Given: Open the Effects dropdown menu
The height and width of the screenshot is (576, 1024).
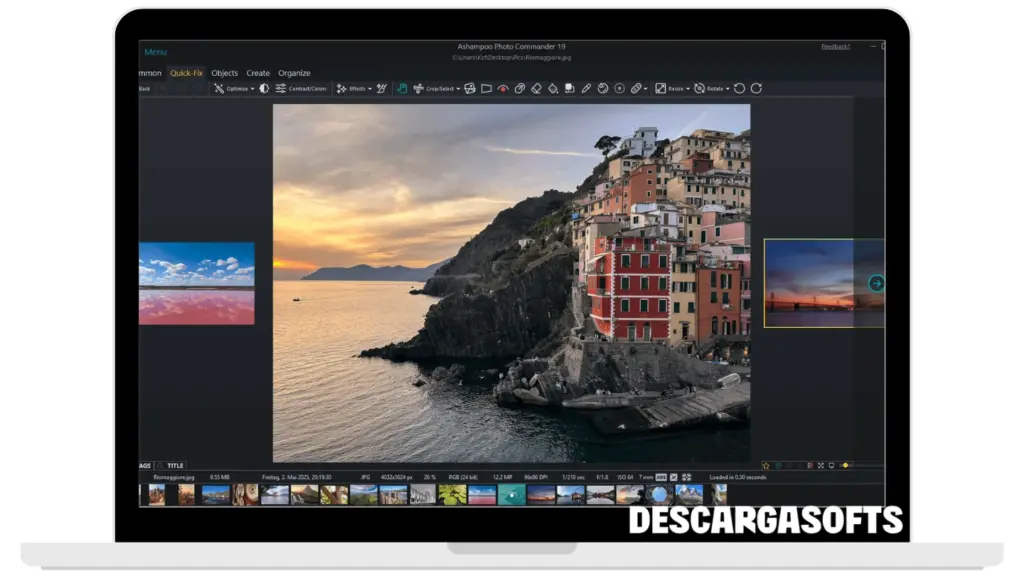Looking at the screenshot, I should pos(370,89).
